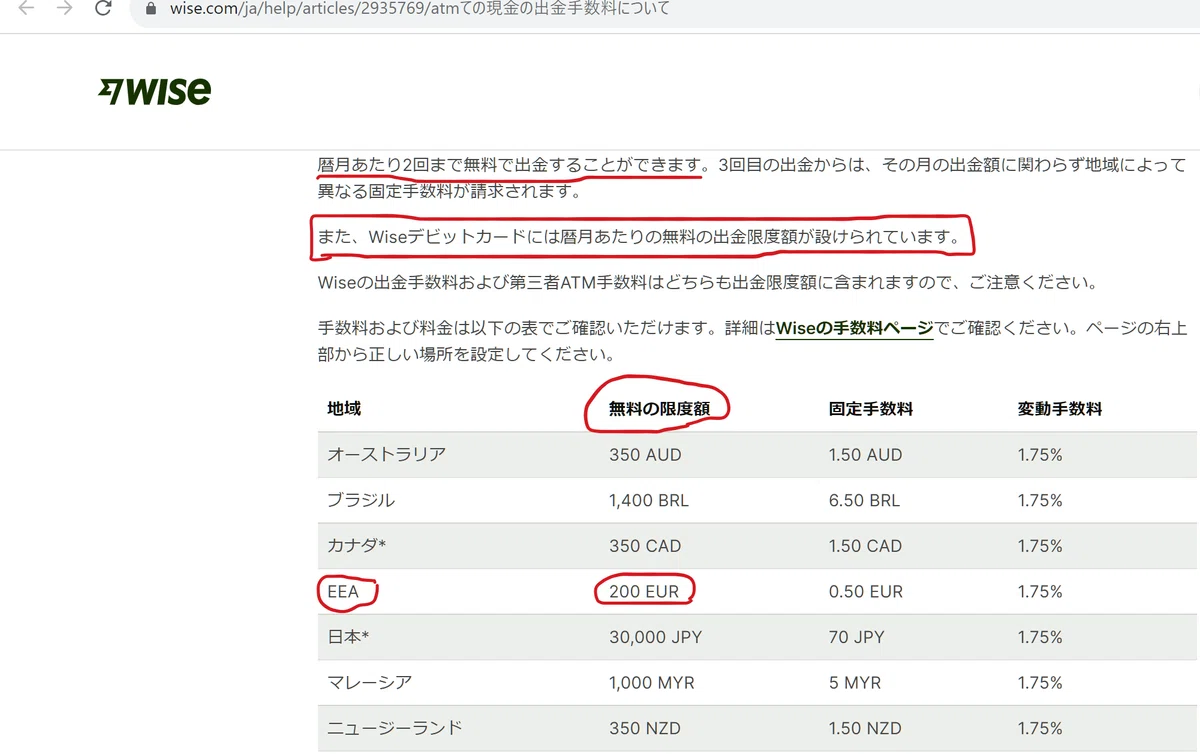The height and width of the screenshot is (754, 1200).
Task: Click the 変動手数料 column header
Action: [x=1060, y=408]
